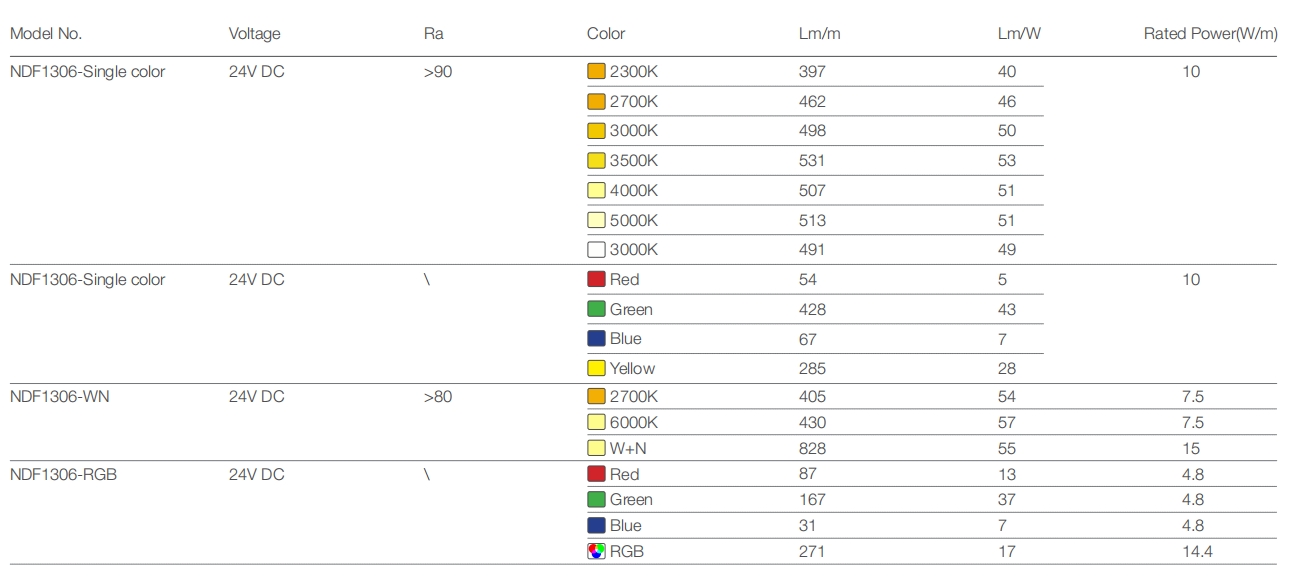Click the >90 Ra value
Screen dimensions: 1297x582
(x=438, y=72)
